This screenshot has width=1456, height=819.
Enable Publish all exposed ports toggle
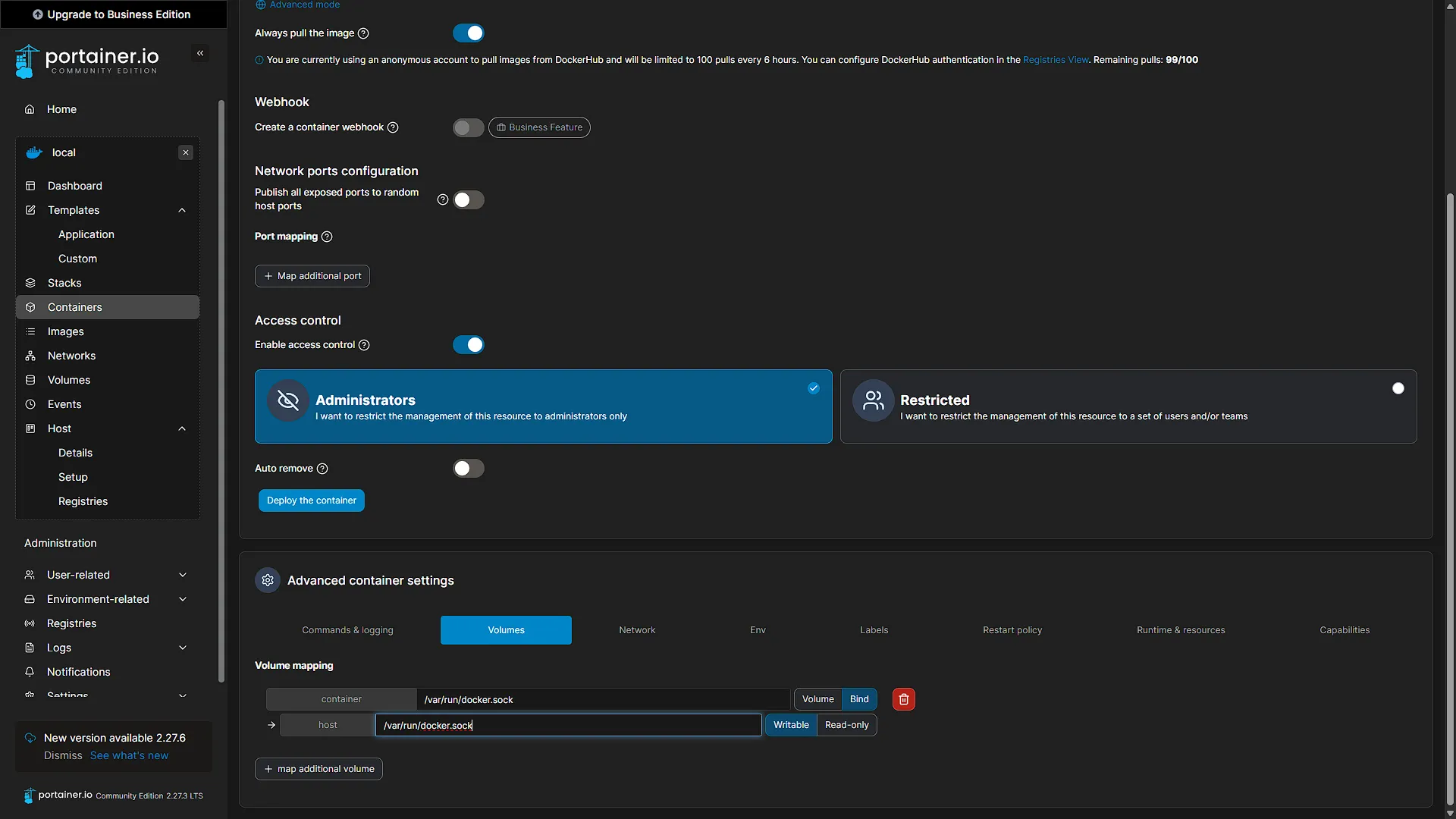(x=468, y=200)
